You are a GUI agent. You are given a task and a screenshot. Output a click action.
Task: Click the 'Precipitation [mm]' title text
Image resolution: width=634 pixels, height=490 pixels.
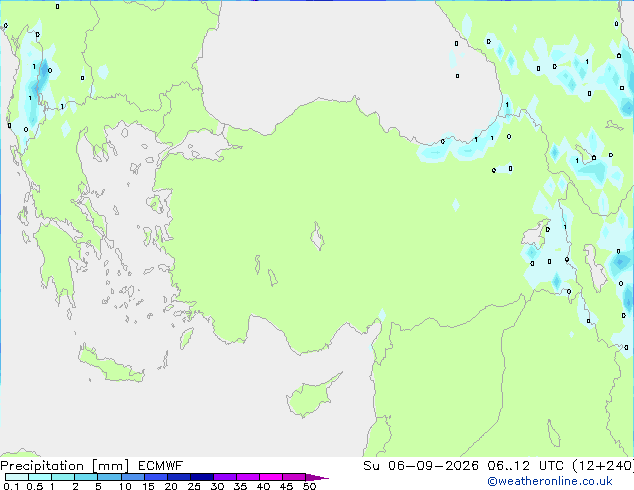(x=65, y=466)
